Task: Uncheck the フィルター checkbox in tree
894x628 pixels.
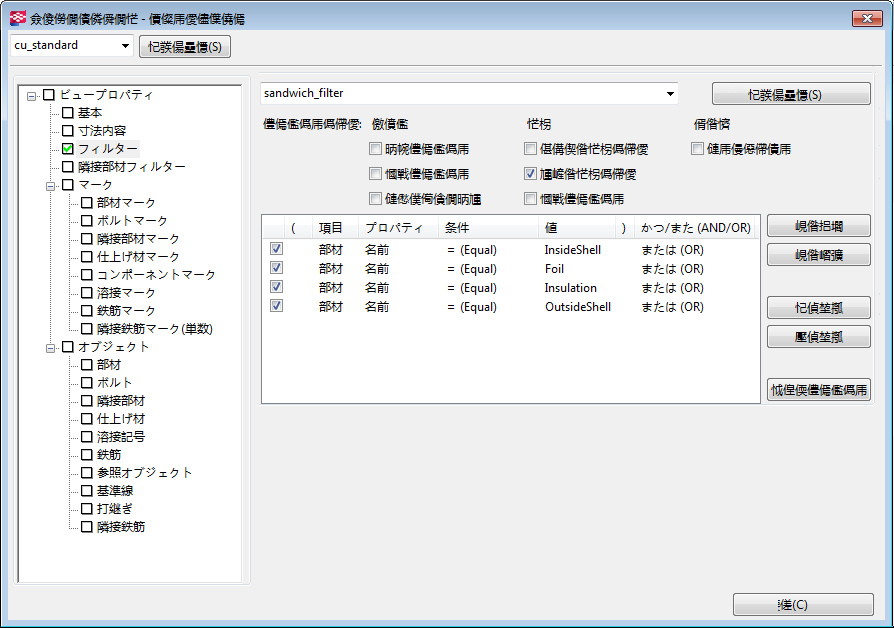Action: 68,149
